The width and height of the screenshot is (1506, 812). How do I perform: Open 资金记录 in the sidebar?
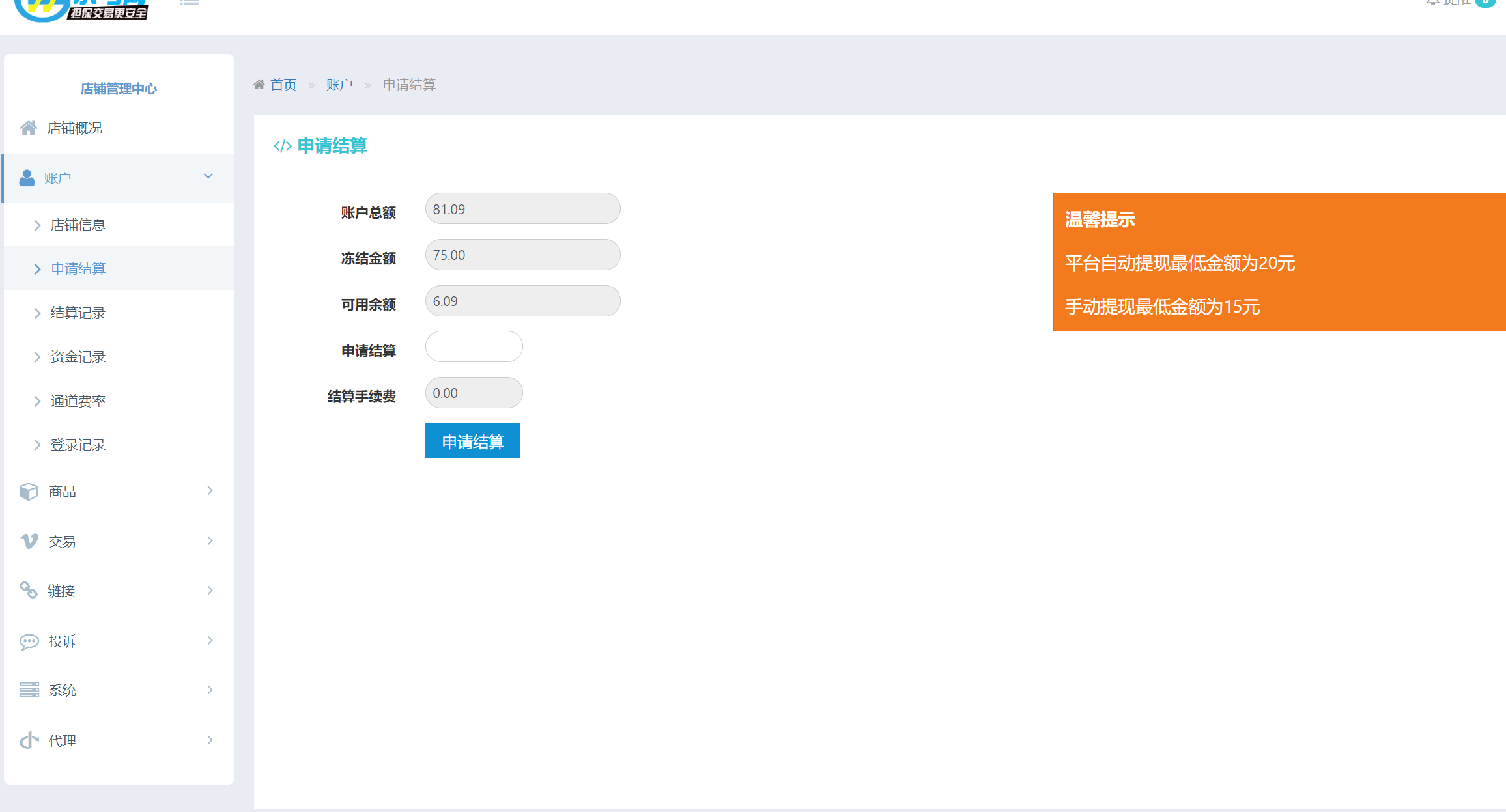[78, 357]
